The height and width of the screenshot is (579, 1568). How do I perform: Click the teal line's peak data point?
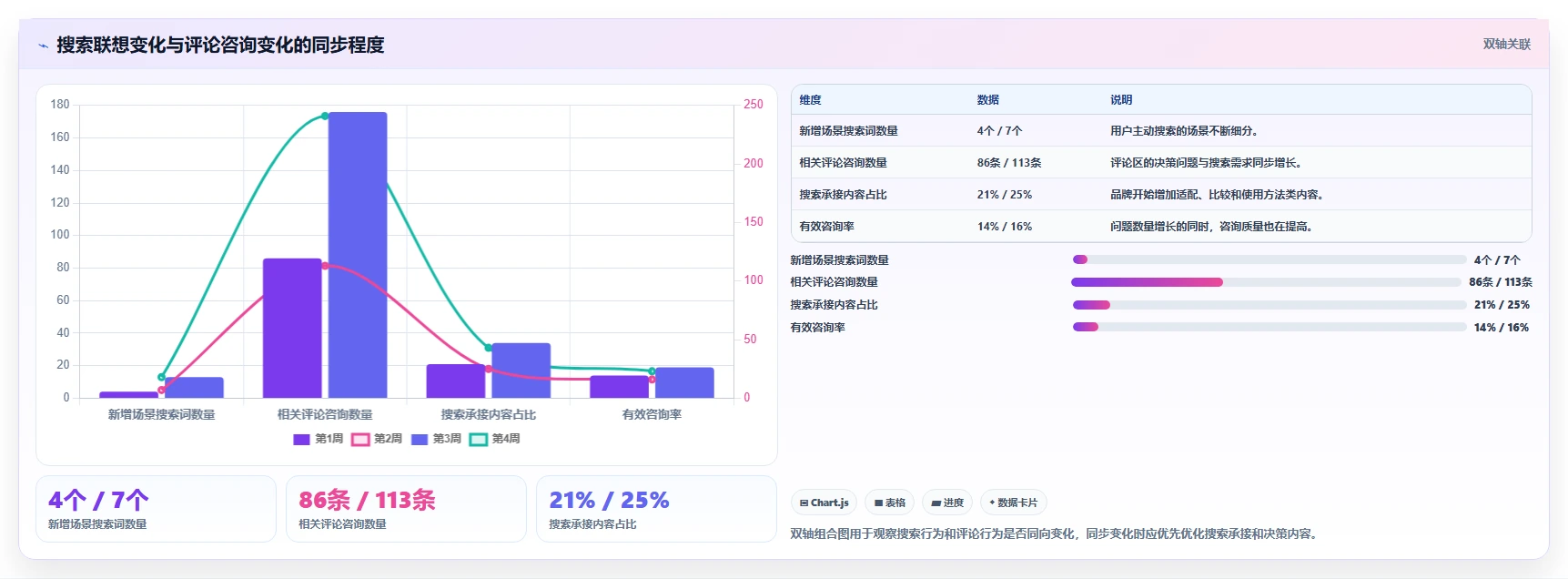[x=325, y=116]
